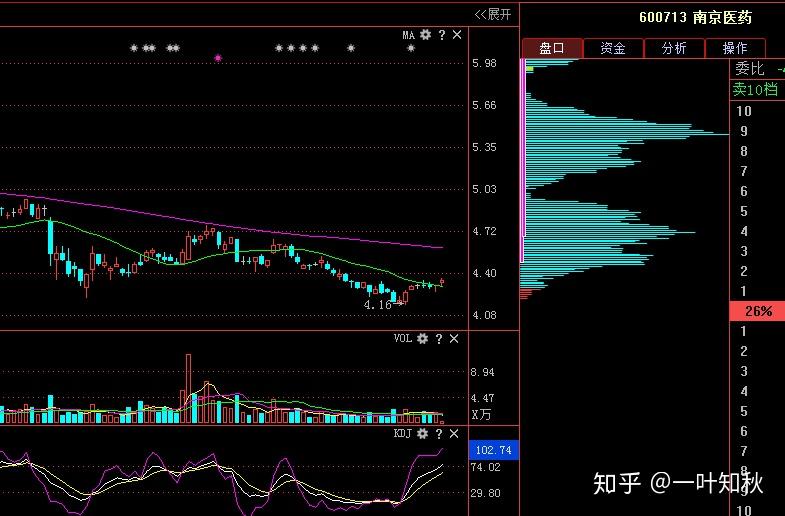Open KDJ indicator settings gear
This screenshot has height=516, width=785.
(423, 433)
